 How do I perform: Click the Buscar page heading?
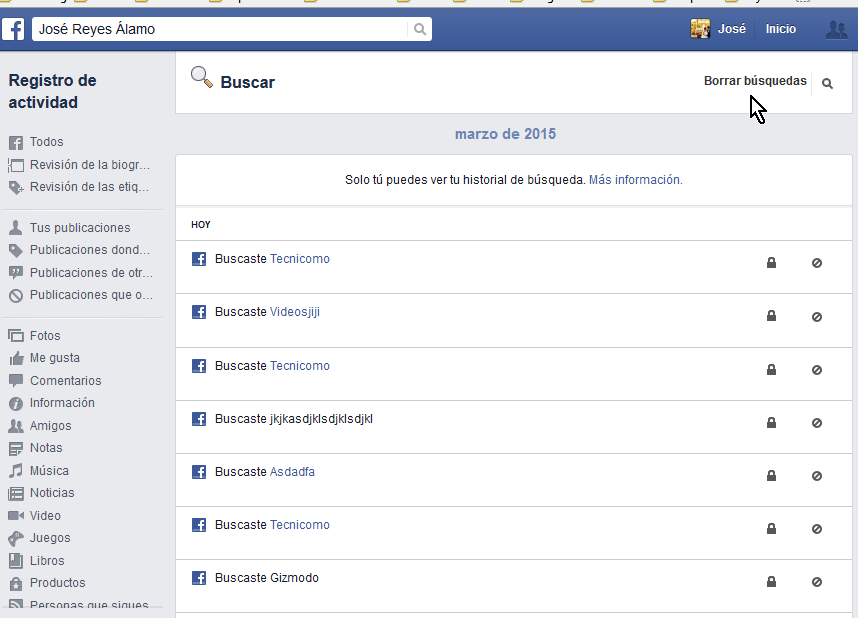pyautogui.click(x=247, y=82)
